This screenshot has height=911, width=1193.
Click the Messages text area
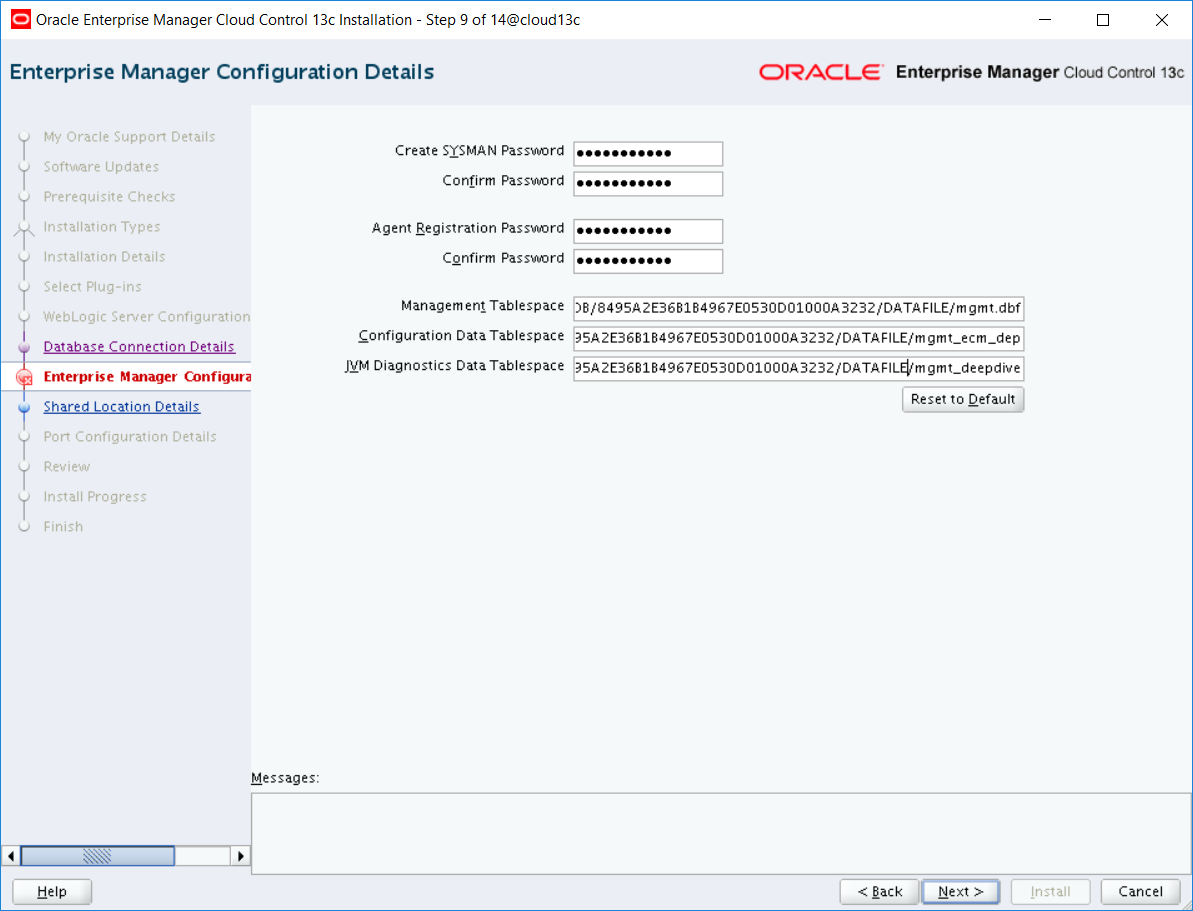(x=721, y=833)
